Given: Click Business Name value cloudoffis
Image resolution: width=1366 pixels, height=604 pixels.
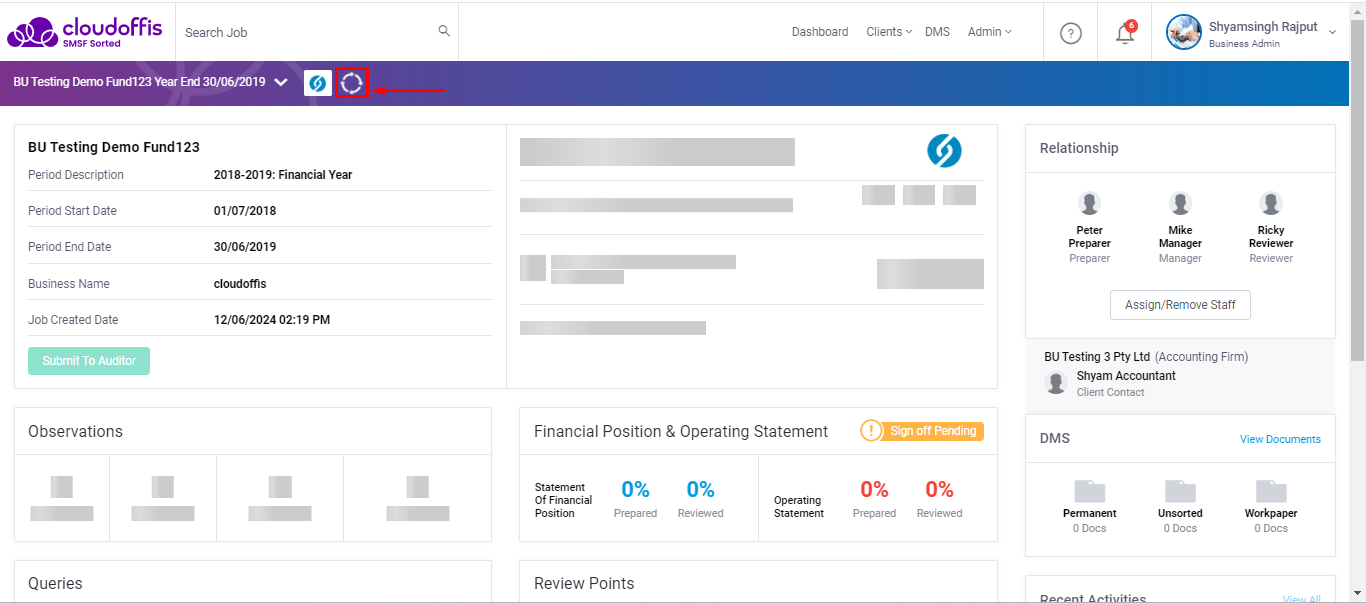Looking at the screenshot, I should pyautogui.click(x=240, y=284).
